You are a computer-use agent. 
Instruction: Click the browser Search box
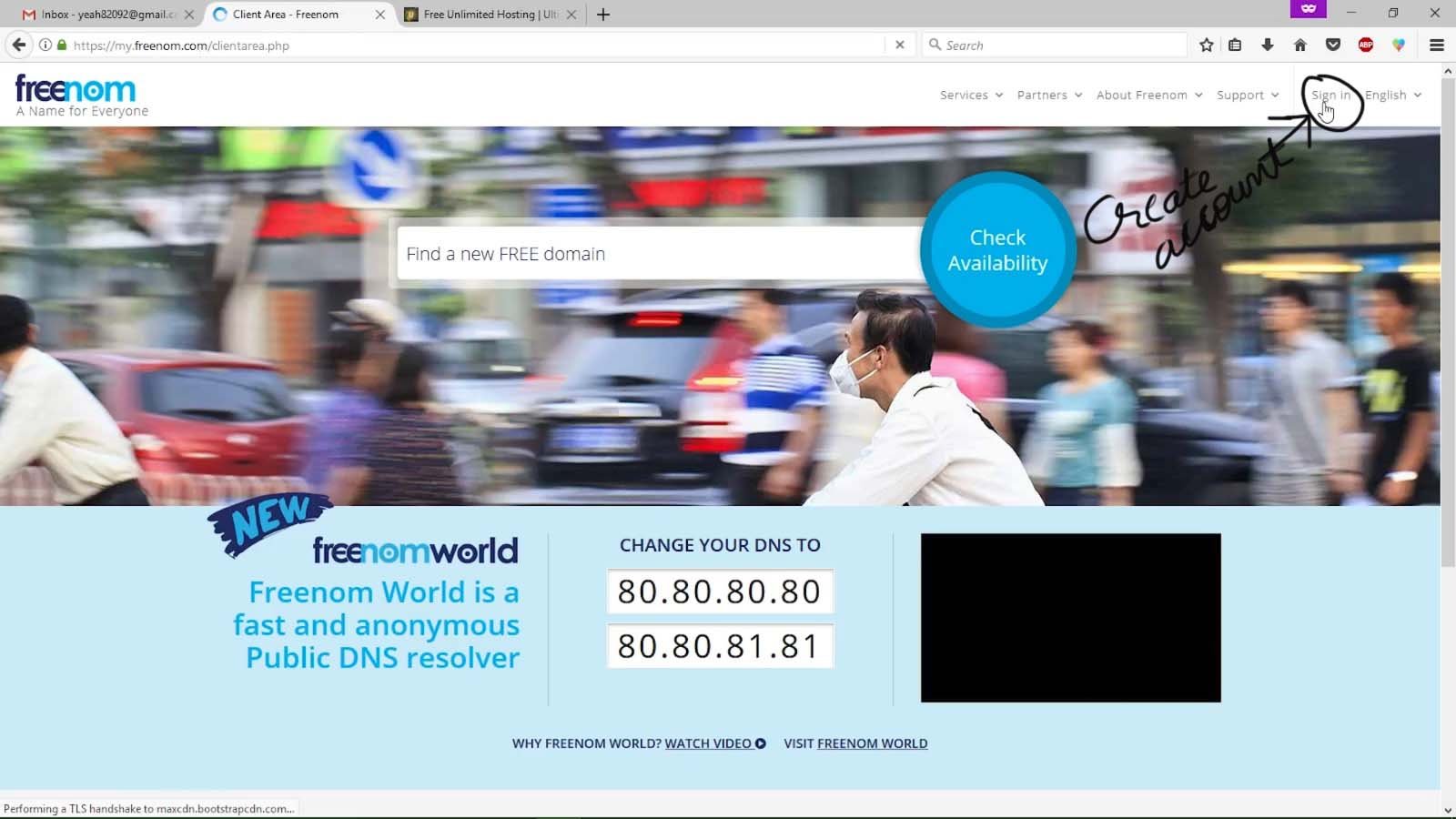pos(1056,45)
